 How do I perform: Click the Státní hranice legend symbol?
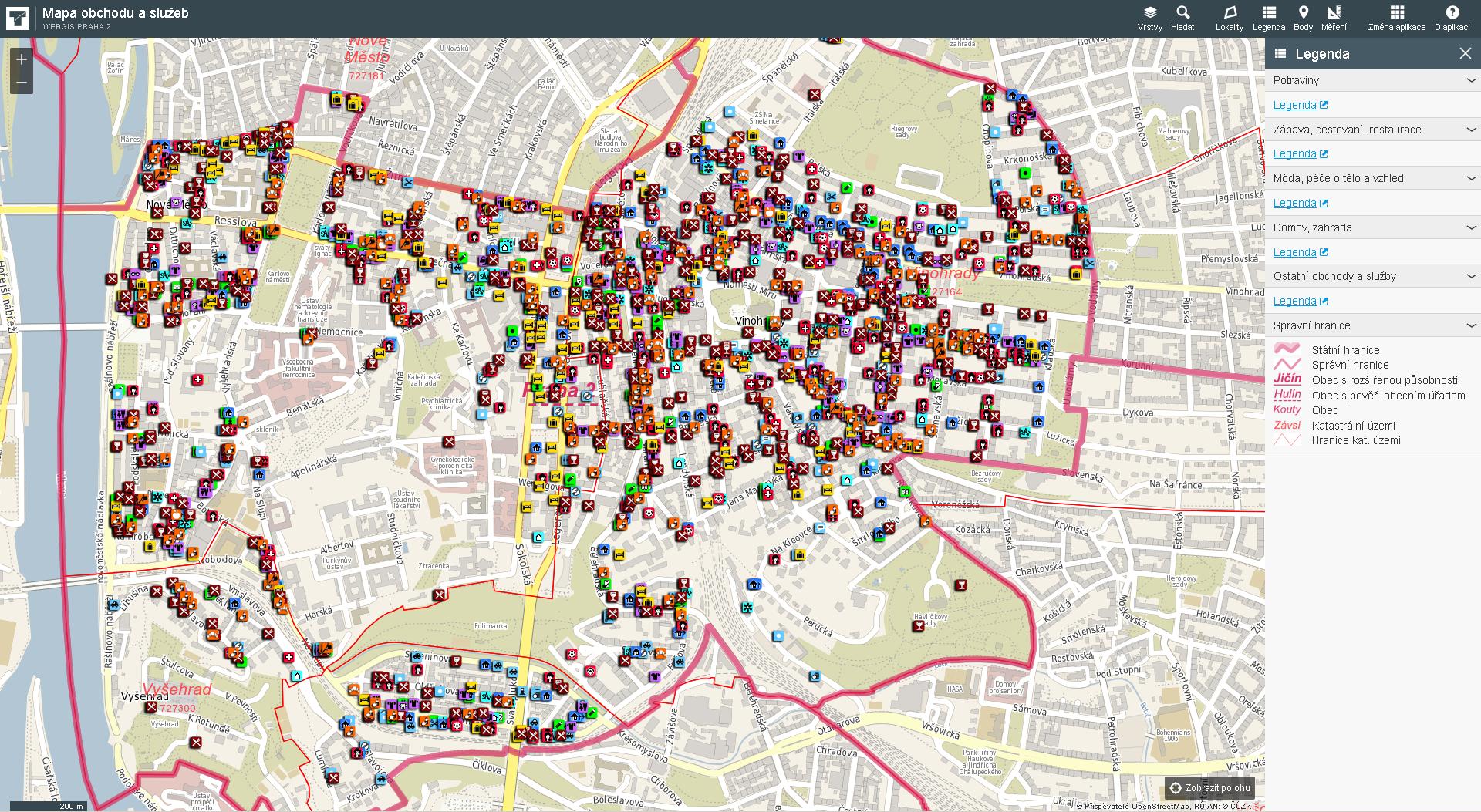tap(1287, 349)
